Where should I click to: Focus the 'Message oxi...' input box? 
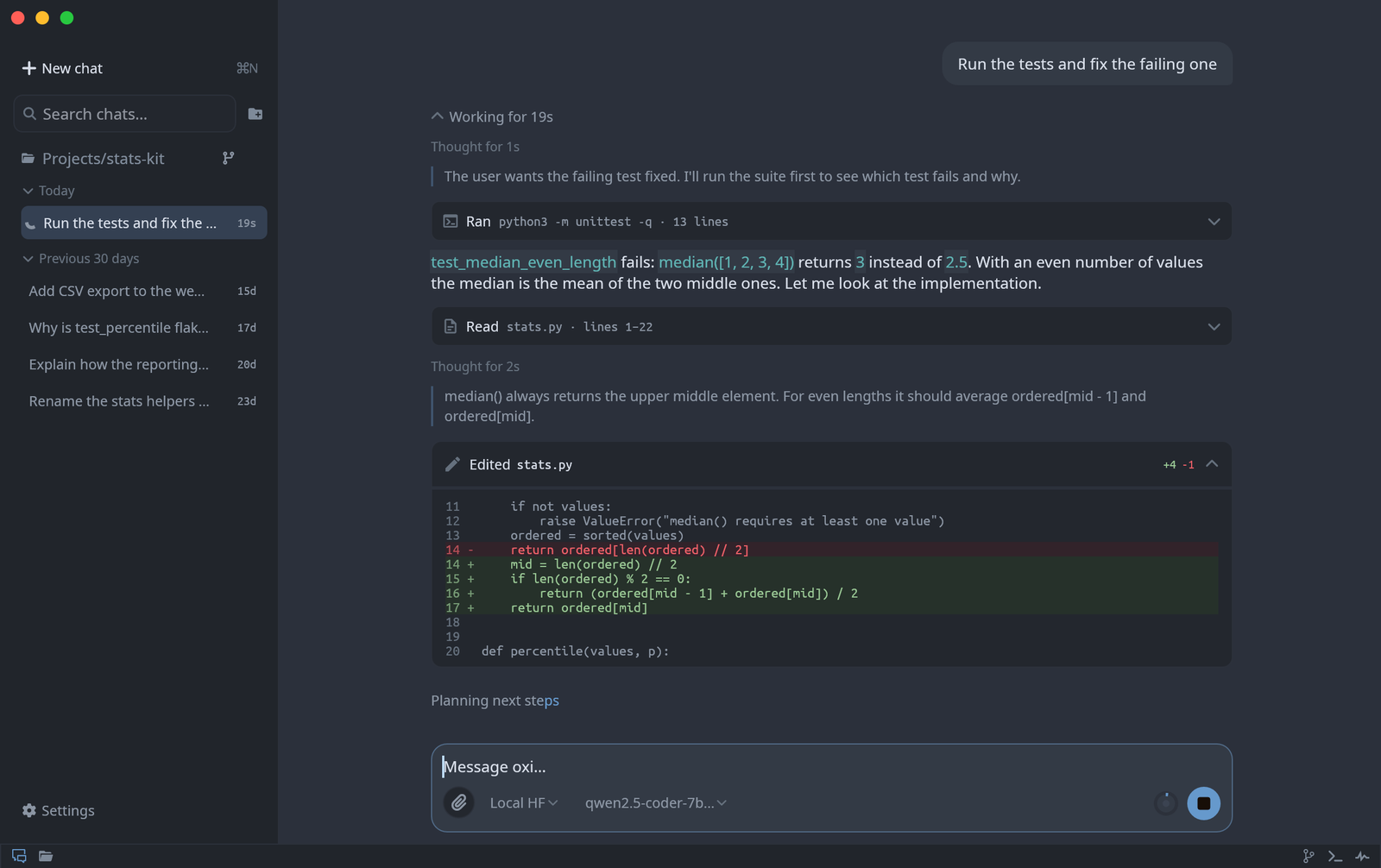click(x=831, y=766)
